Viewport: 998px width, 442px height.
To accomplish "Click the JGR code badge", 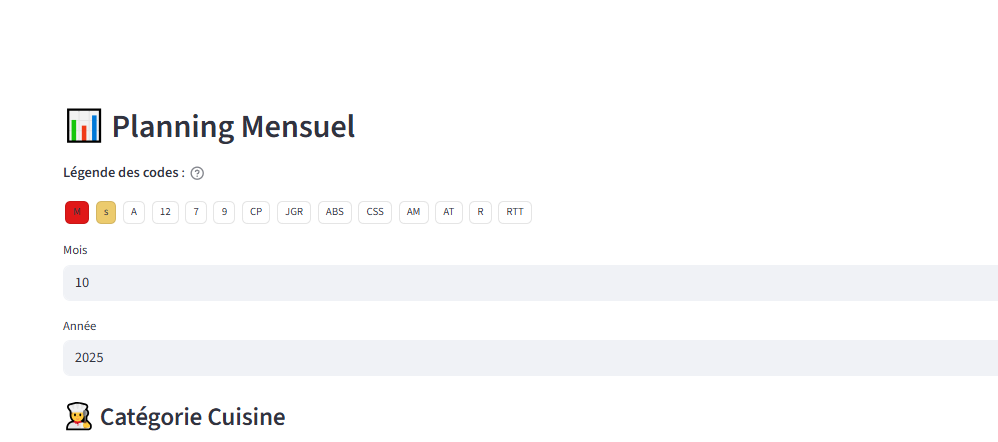I will click(294, 212).
